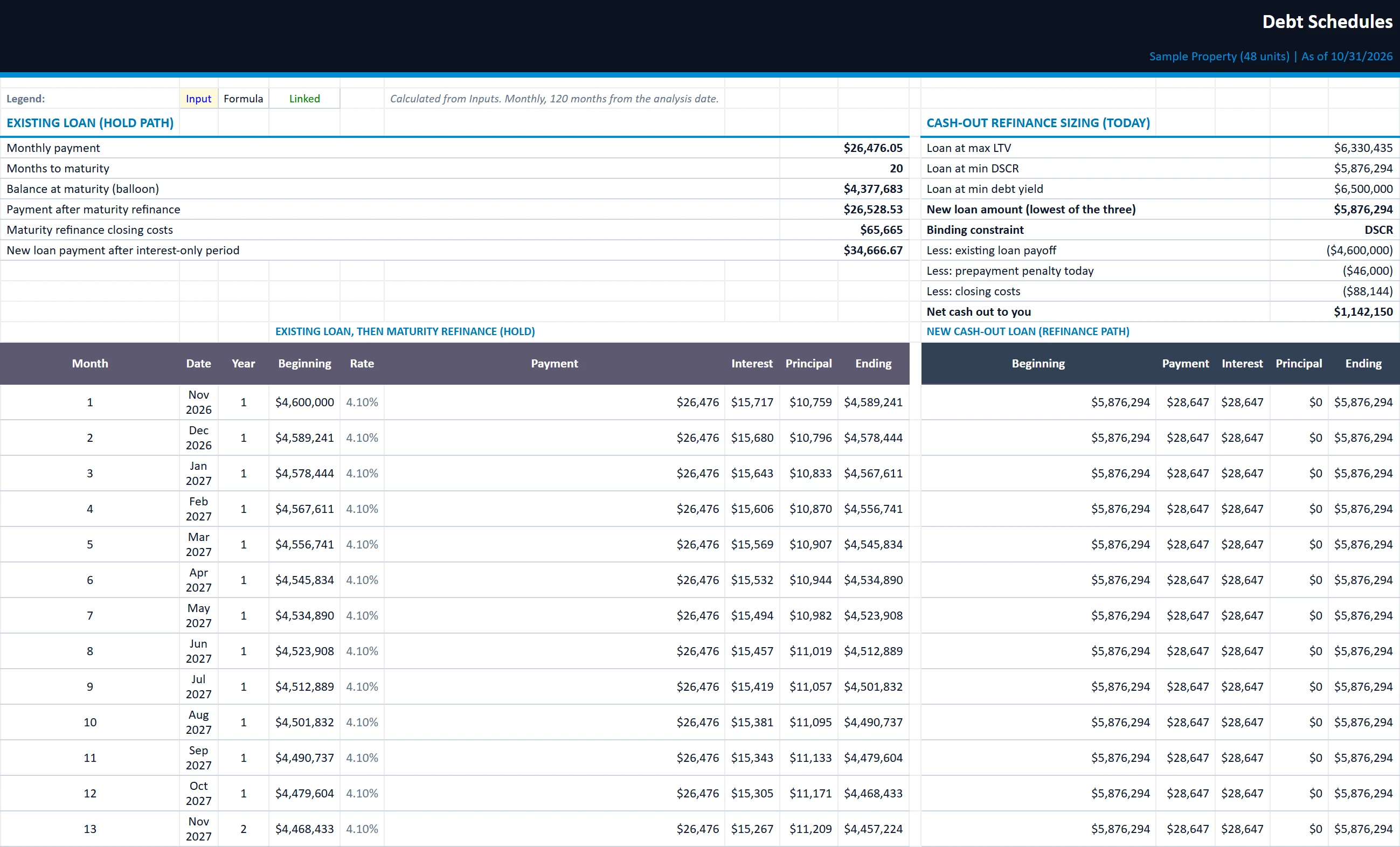The height and width of the screenshot is (847, 1400).
Task: Click EXISTING LOAN, THEN MATURITY REFINANCE (HOLD) heading
Action: 405,331
